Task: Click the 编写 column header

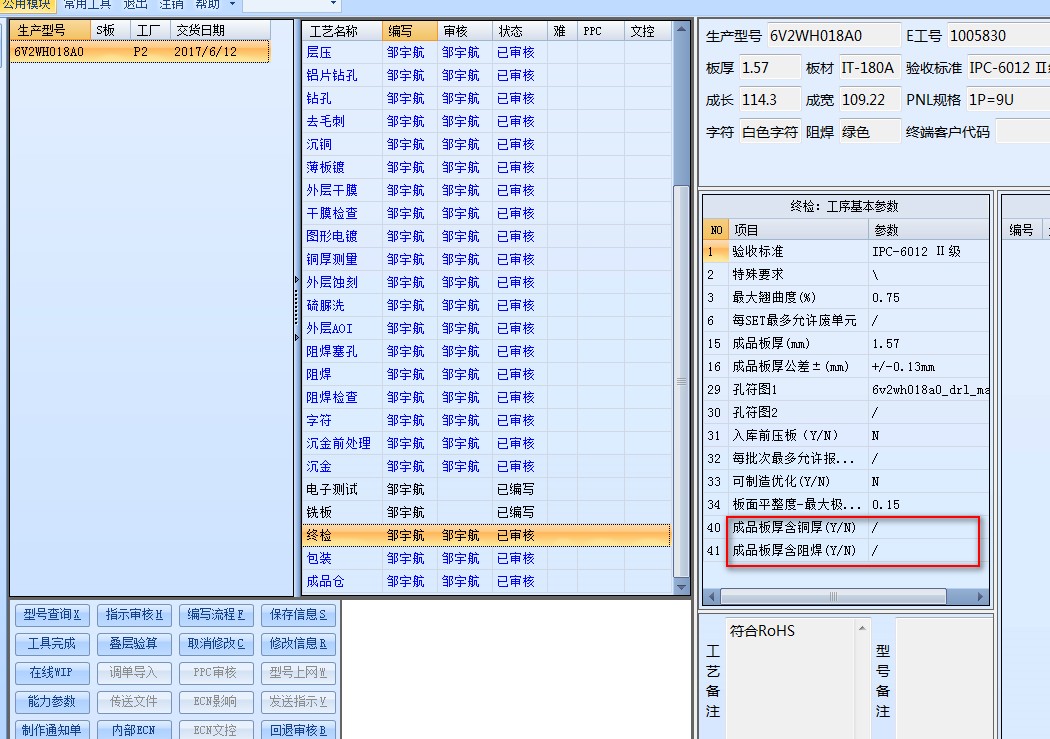Action: (x=409, y=31)
